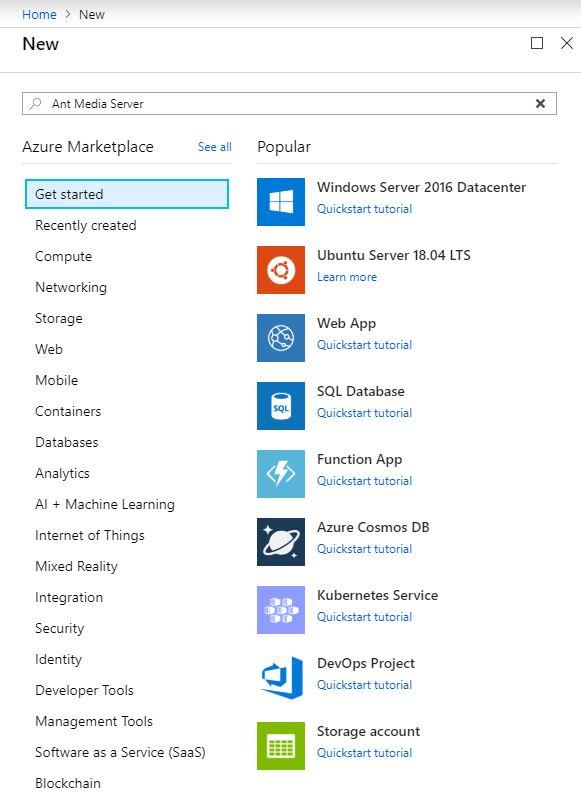Select Mobile category
581x797 pixels.
pos(56,380)
